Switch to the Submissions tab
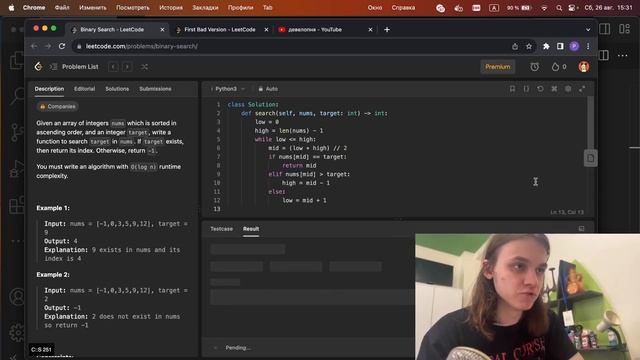The image size is (640, 360). pyautogui.click(x=155, y=89)
